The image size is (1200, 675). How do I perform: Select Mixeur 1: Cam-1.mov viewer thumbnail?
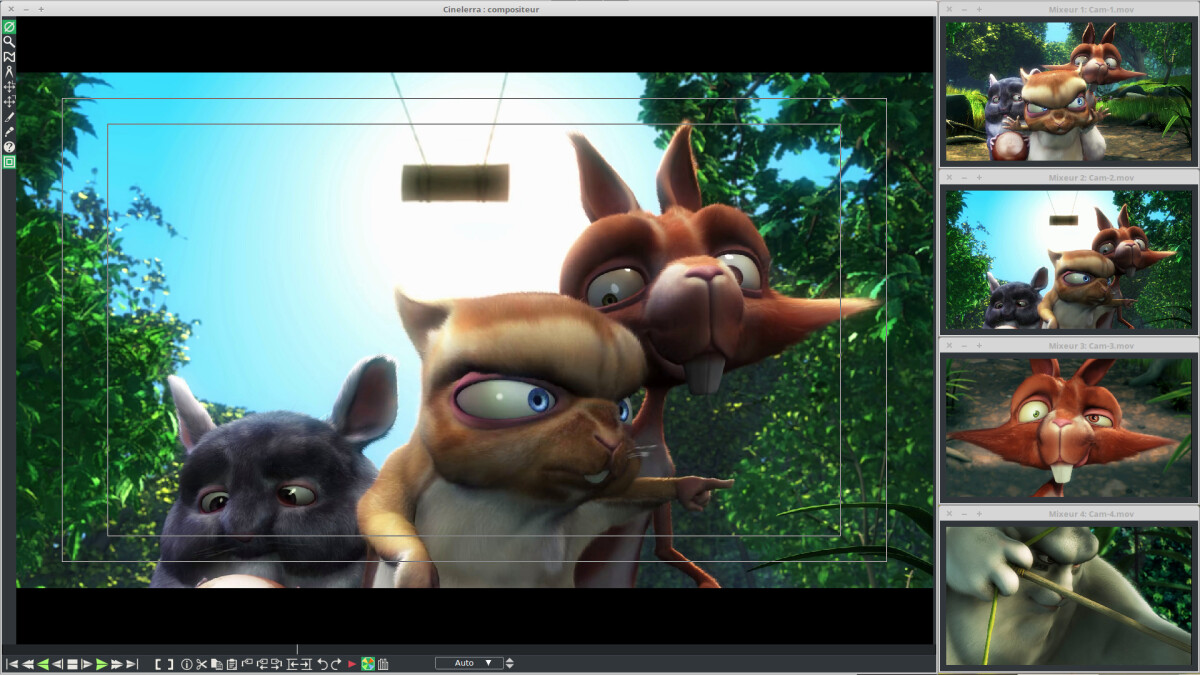click(x=1069, y=91)
